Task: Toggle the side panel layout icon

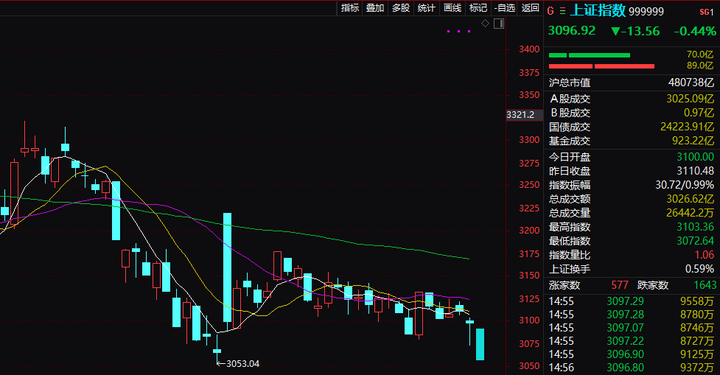Action: tap(499, 23)
